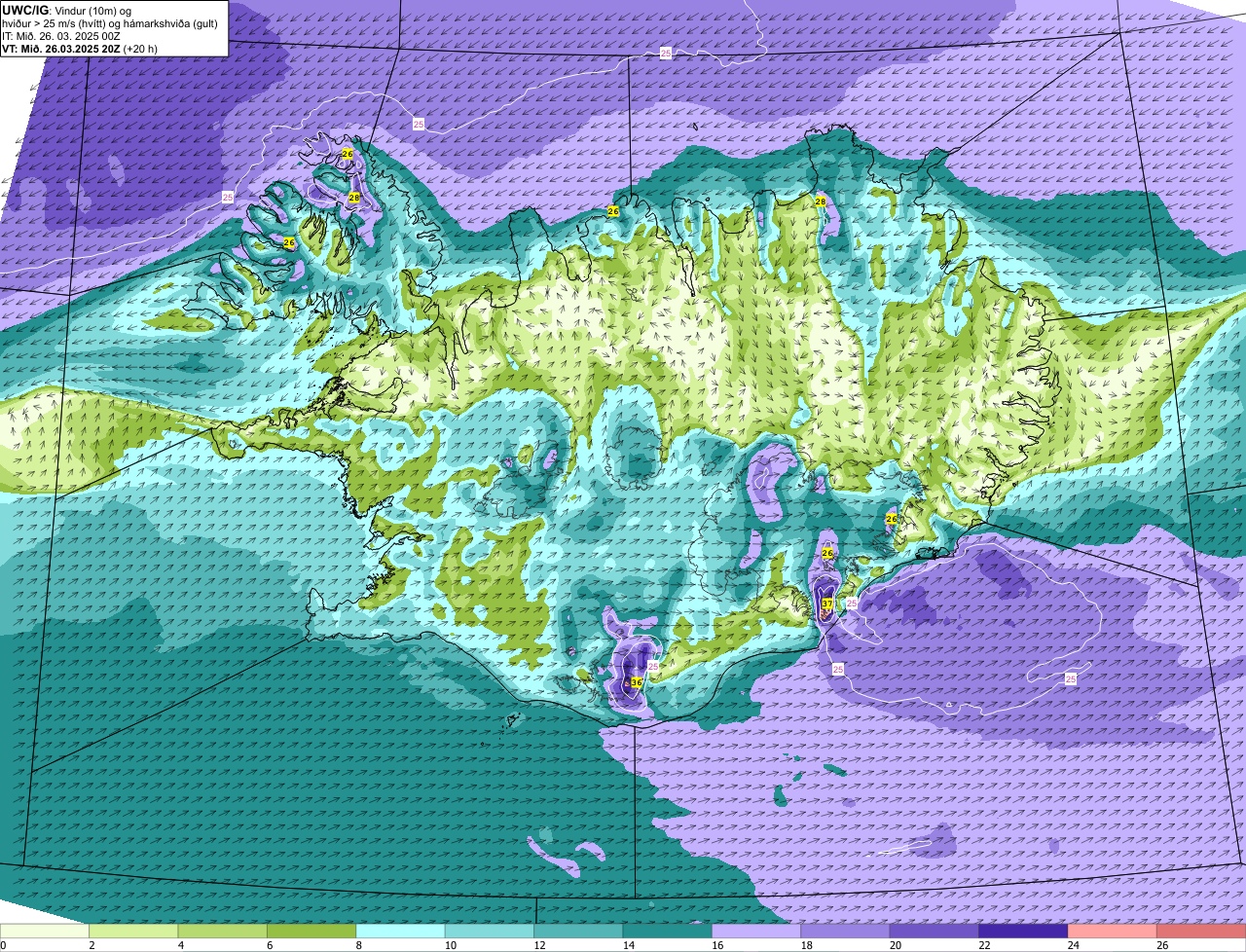Click the yellow 36 peak gust marker
Image resolution: width=1246 pixels, height=952 pixels.
tap(636, 682)
